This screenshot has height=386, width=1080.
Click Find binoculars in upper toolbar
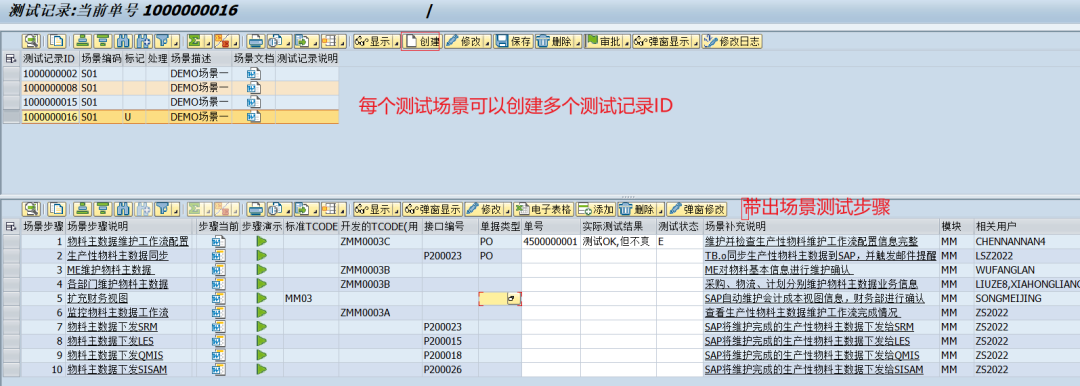pos(123,41)
